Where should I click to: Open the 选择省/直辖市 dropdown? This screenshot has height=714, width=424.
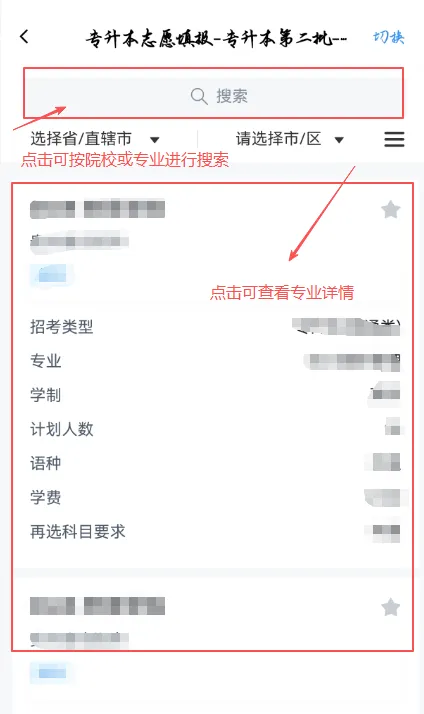click(95, 138)
